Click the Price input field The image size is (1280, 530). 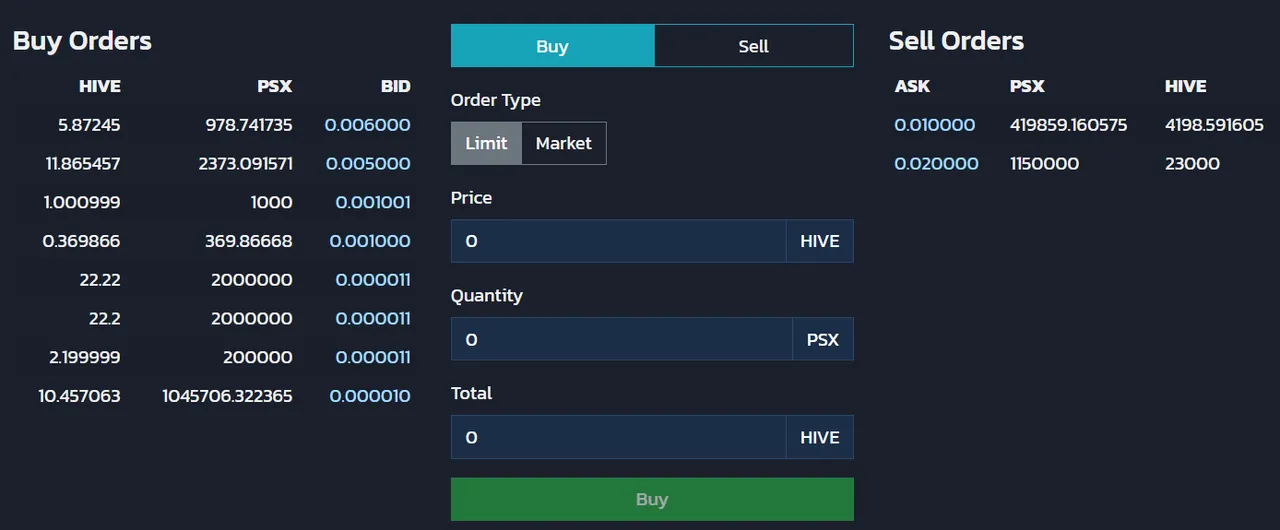(x=618, y=241)
